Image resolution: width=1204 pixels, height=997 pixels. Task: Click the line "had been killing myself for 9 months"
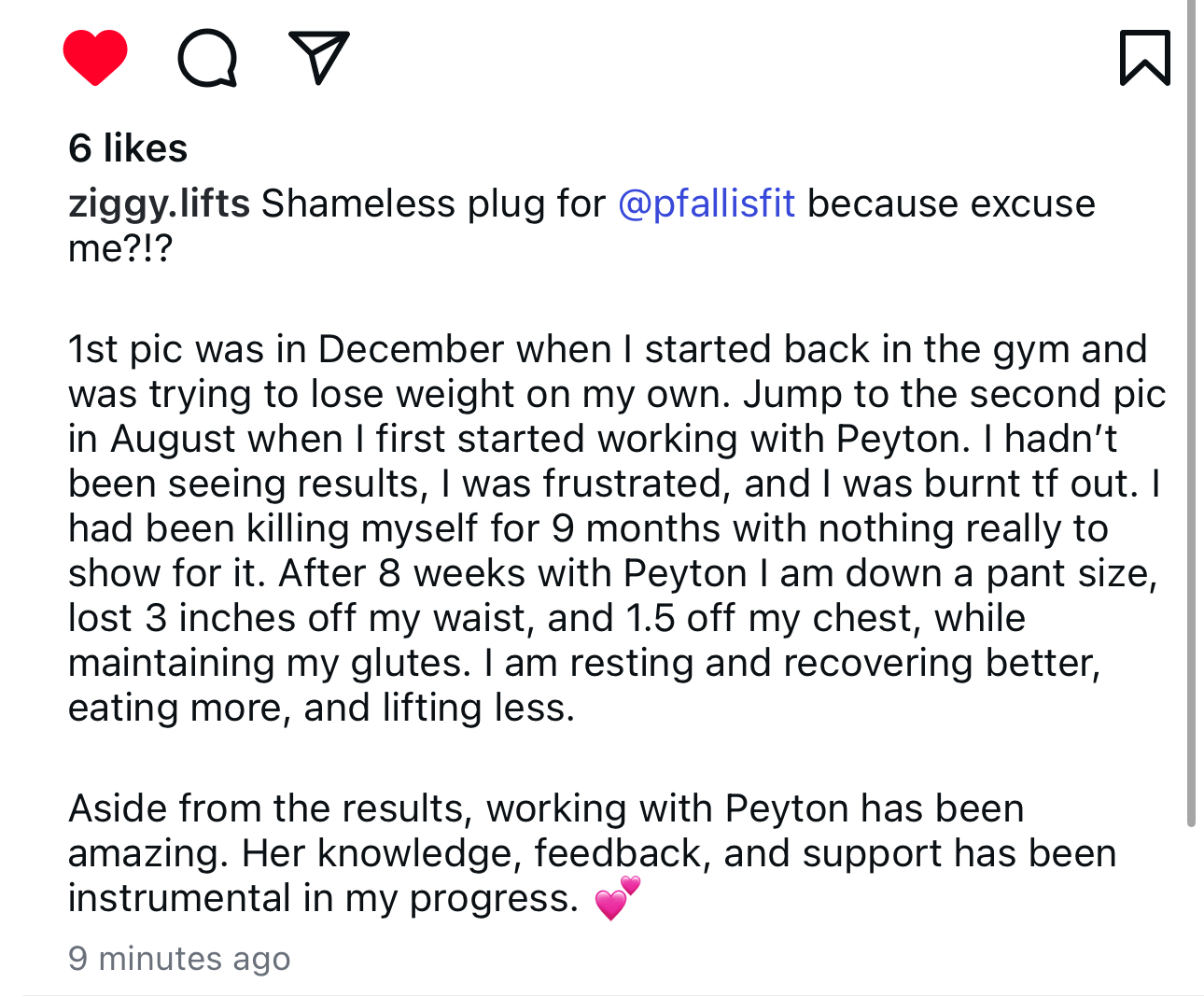point(588,528)
